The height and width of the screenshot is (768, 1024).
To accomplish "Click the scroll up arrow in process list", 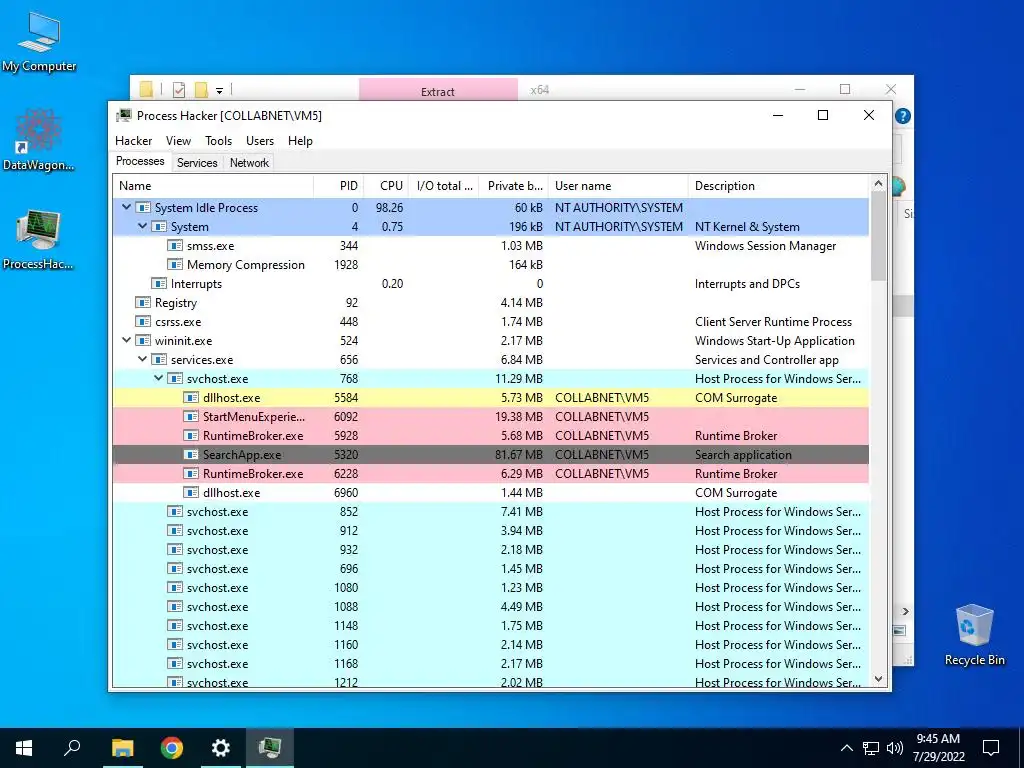I will pyautogui.click(x=878, y=184).
